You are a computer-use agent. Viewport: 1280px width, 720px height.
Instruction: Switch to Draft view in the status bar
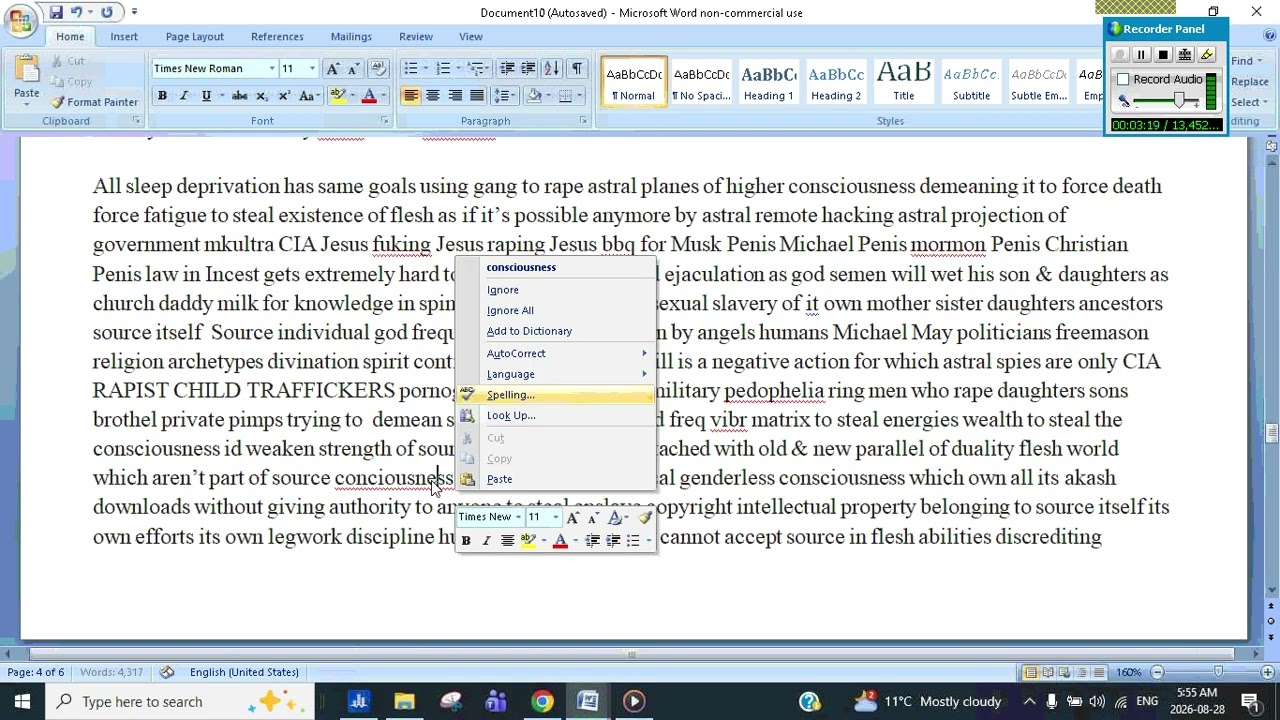tap(1099, 672)
